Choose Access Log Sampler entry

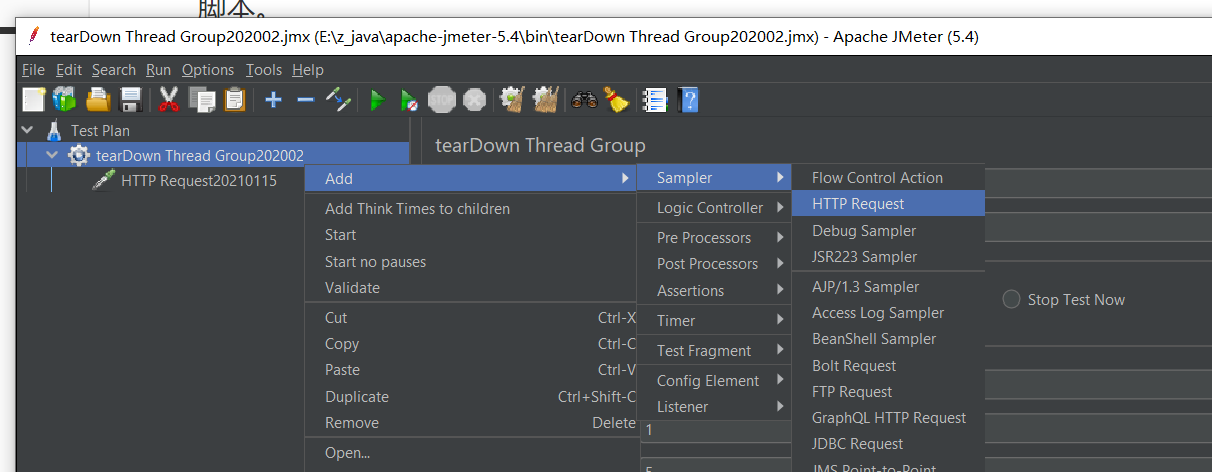[888, 312]
